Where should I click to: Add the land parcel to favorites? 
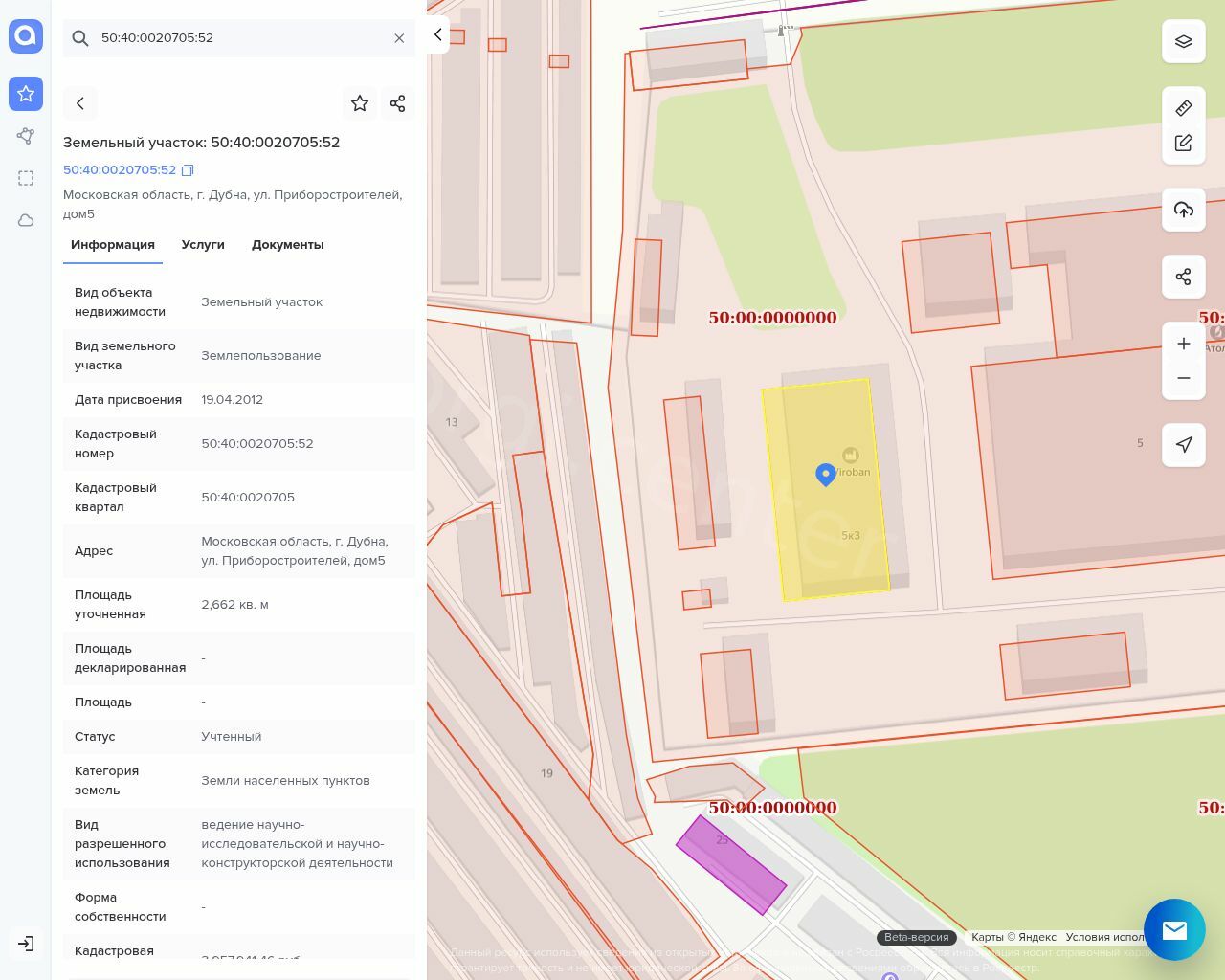point(359,103)
